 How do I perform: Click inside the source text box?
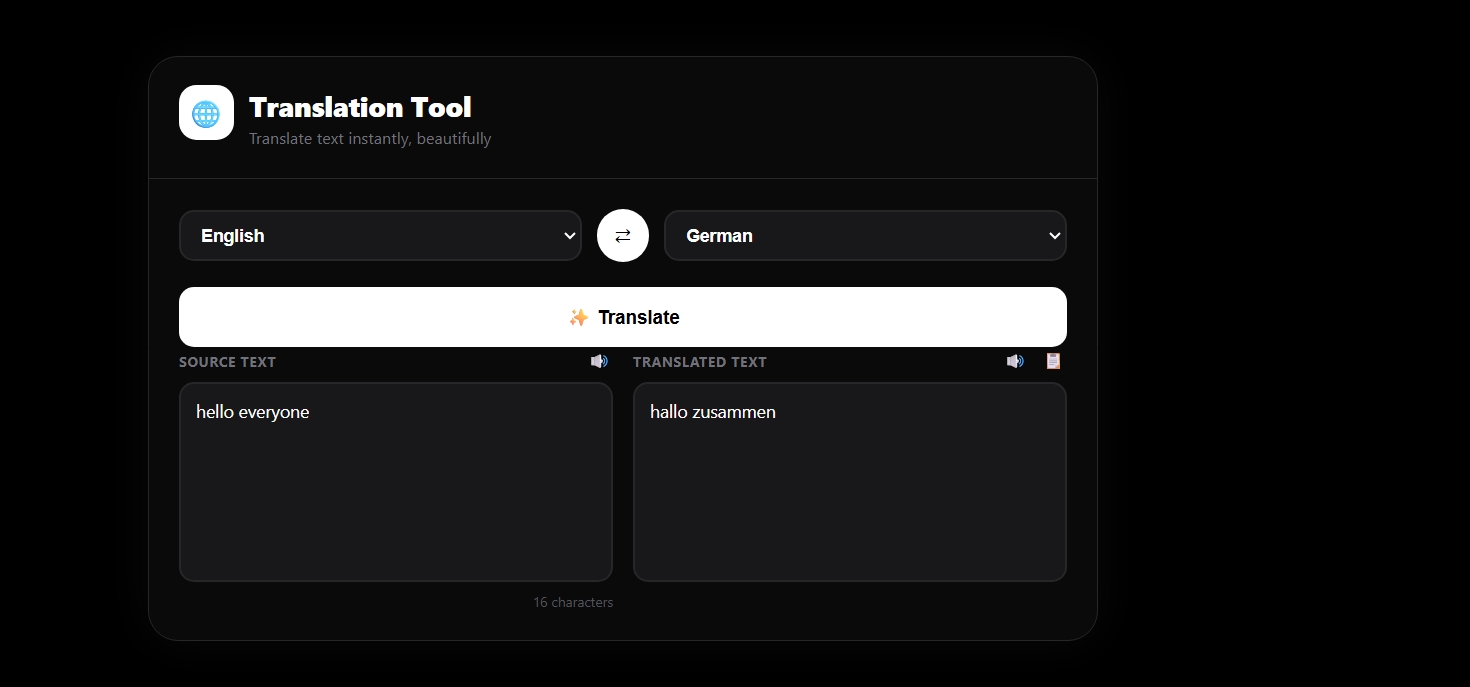396,482
